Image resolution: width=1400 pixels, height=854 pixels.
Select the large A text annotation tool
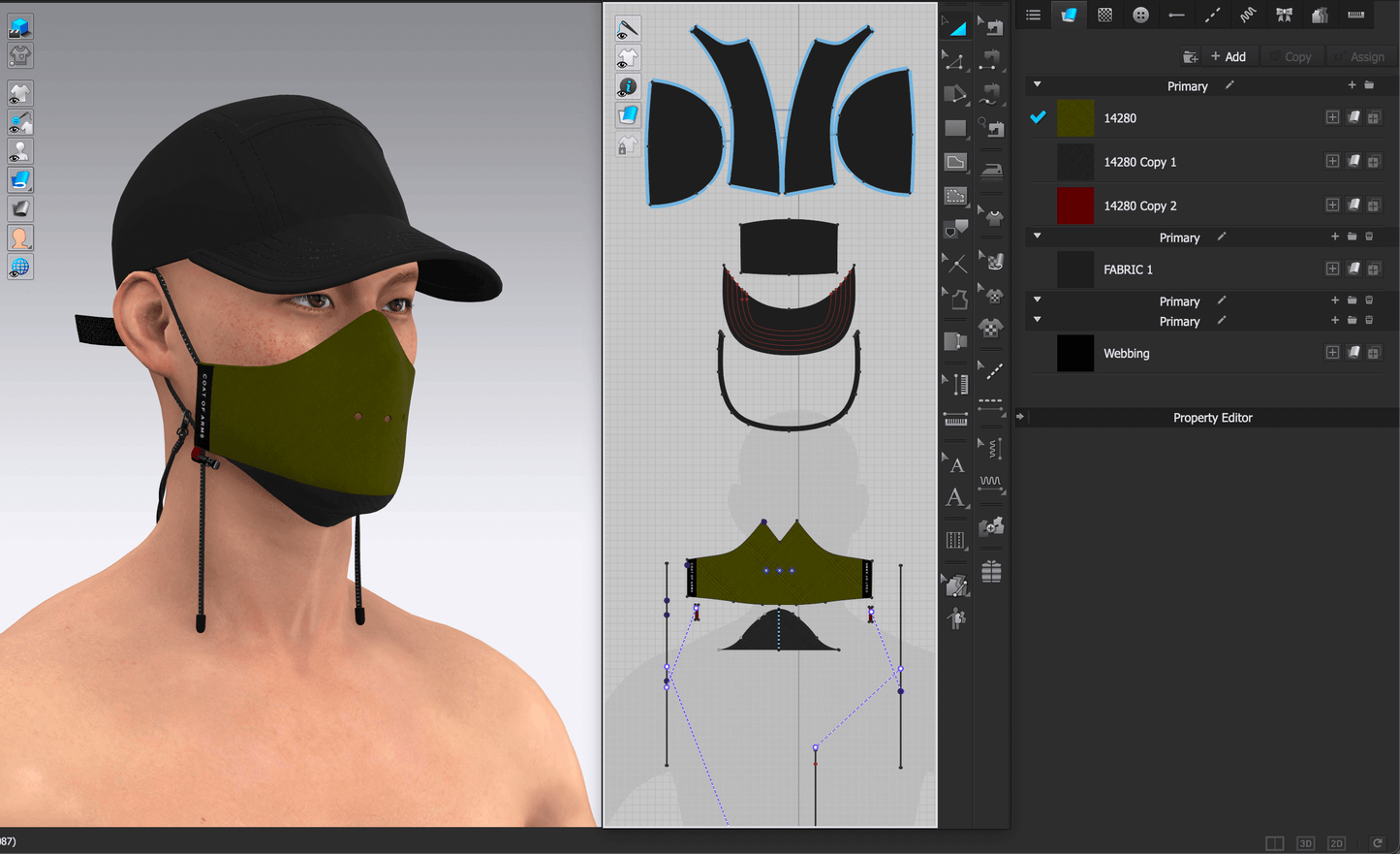[x=955, y=497]
